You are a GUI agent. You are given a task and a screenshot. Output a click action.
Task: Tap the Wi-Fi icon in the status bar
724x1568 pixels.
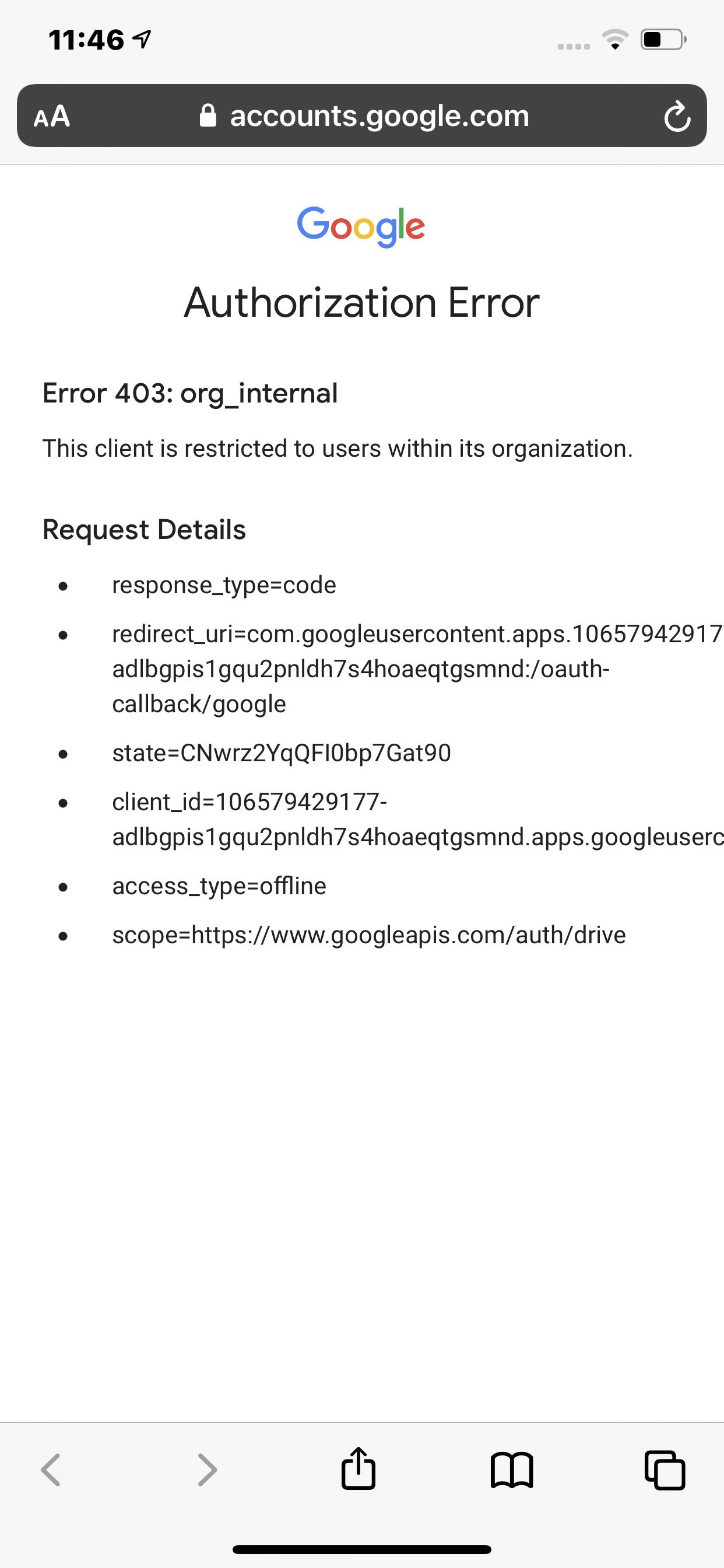point(615,40)
